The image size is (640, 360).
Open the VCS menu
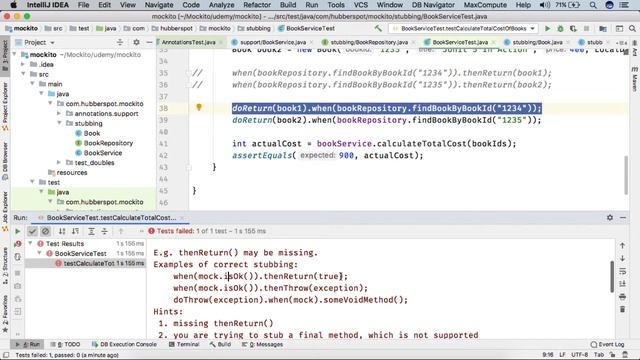coord(360,5)
